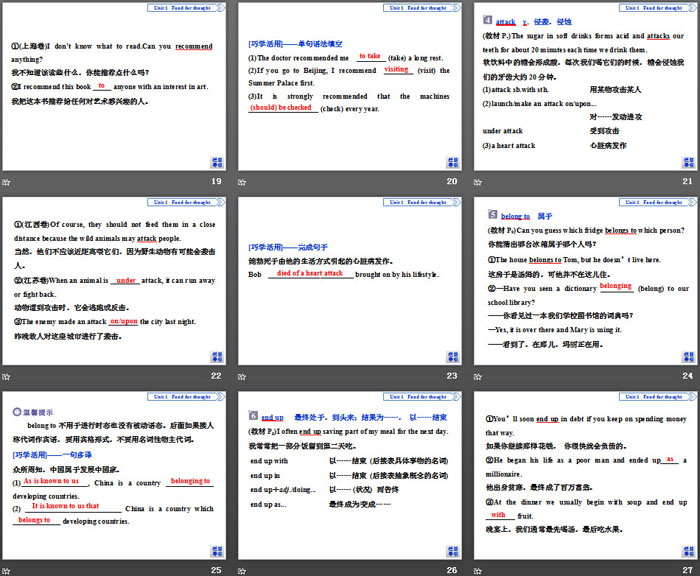The width and height of the screenshot is (700, 576).
Task: Click the red 'on/upon' answer on slide 22
Action: point(124,321)
